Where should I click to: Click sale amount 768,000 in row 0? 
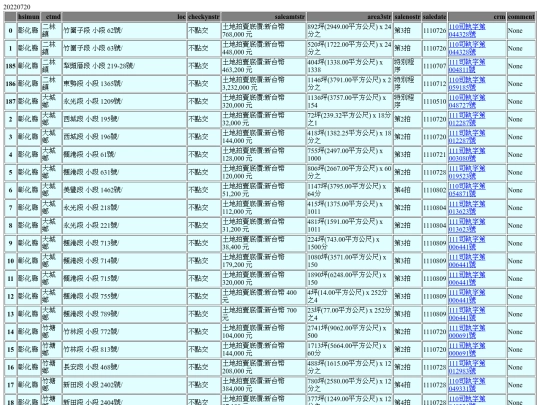263,30
